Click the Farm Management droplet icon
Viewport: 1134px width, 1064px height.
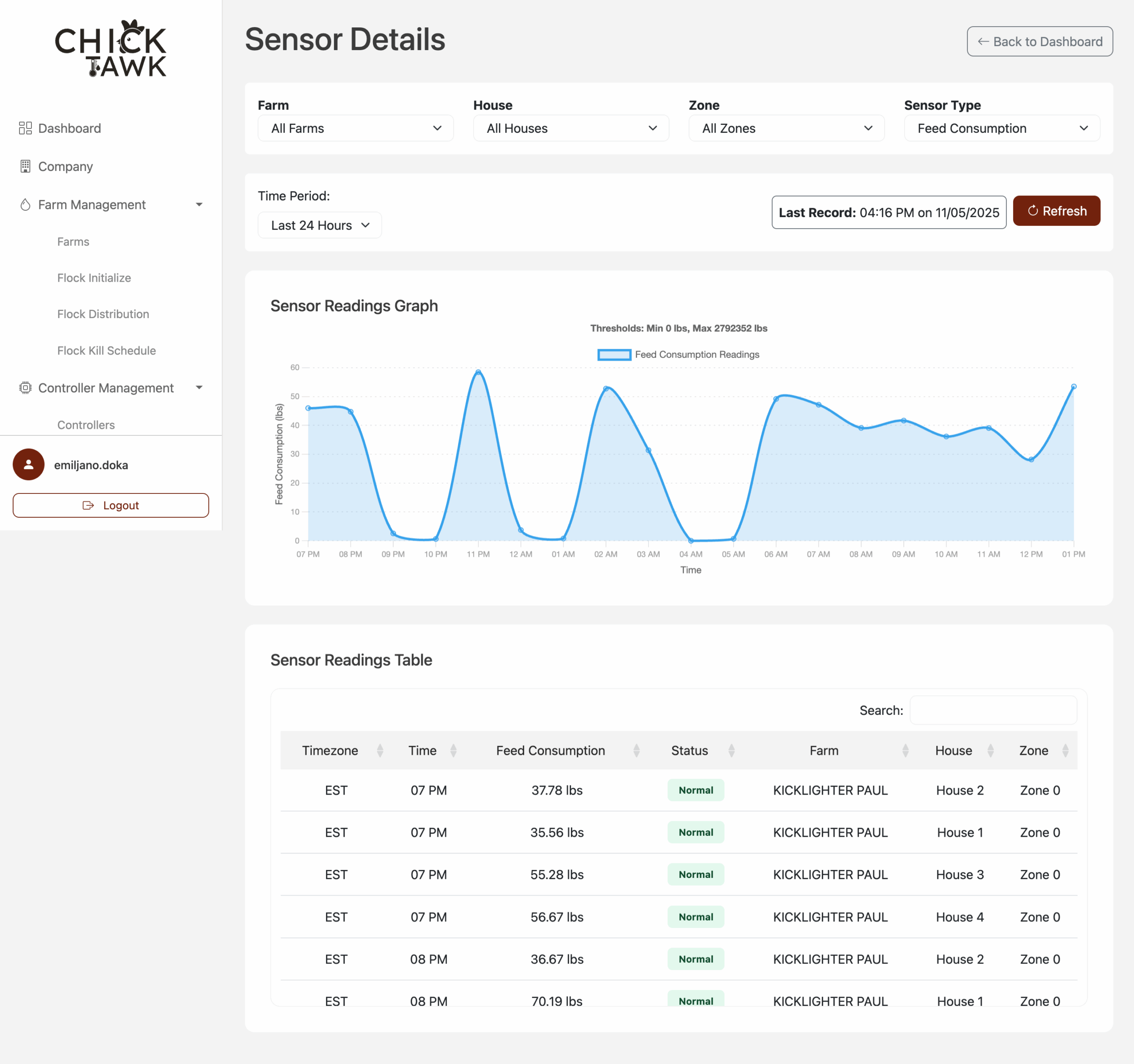click(25, 204)
